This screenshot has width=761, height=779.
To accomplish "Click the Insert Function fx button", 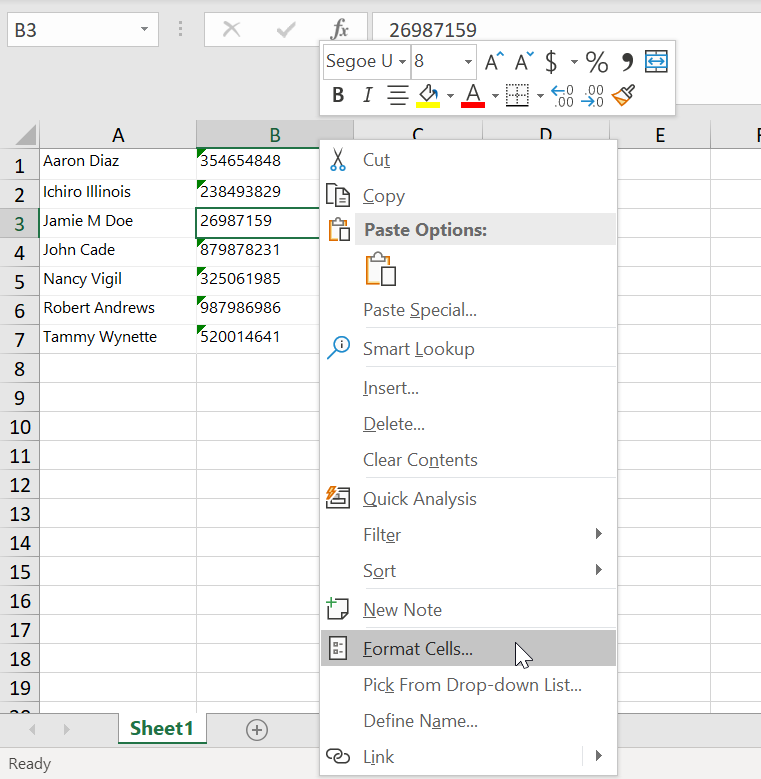I will [x=340, y=29].
